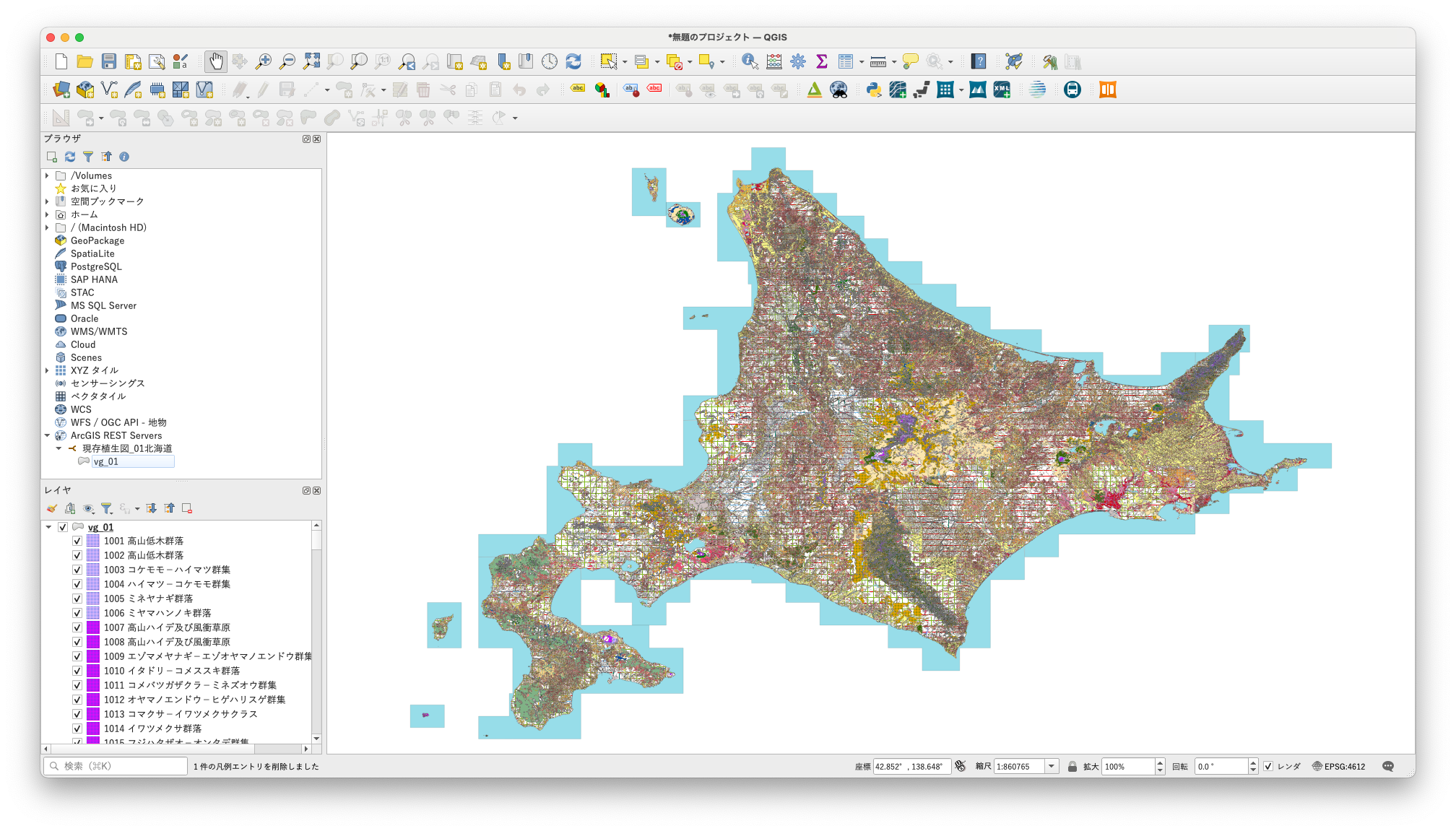Viewport: 1456px width, 831px height.
Task: Open the attribute table icon
Action: 846,61
